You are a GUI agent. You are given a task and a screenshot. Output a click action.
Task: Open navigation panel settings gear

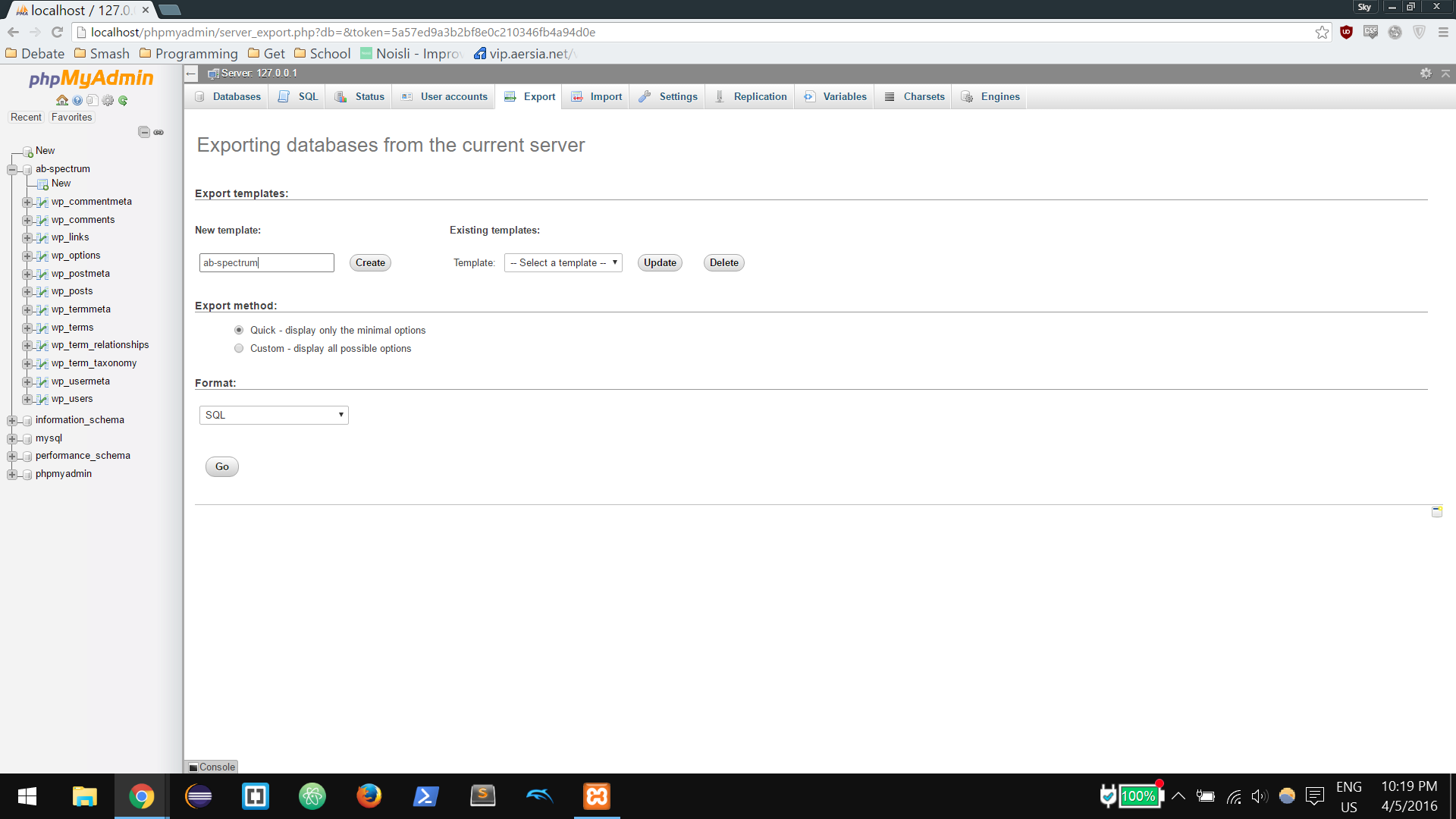[108, 100]
